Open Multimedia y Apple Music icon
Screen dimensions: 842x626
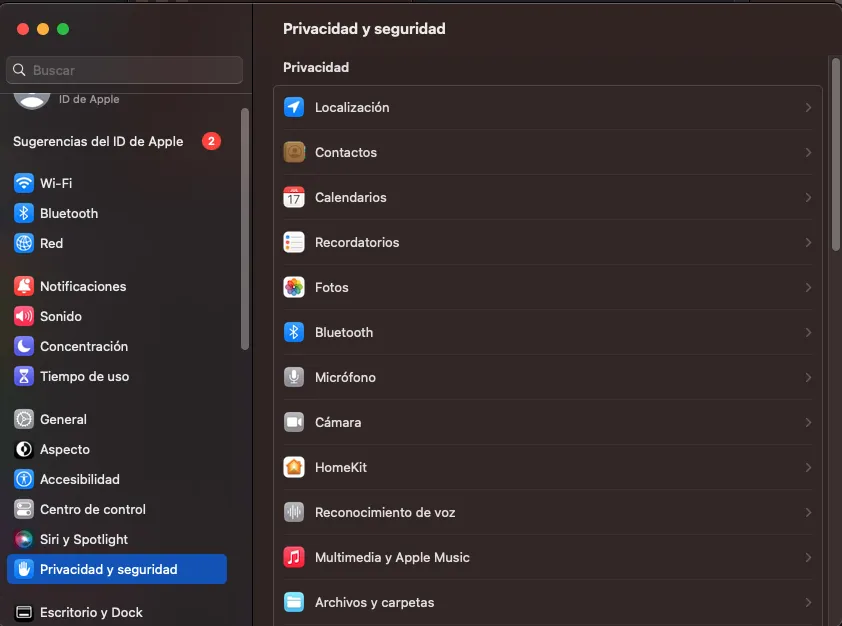[294, 558]
